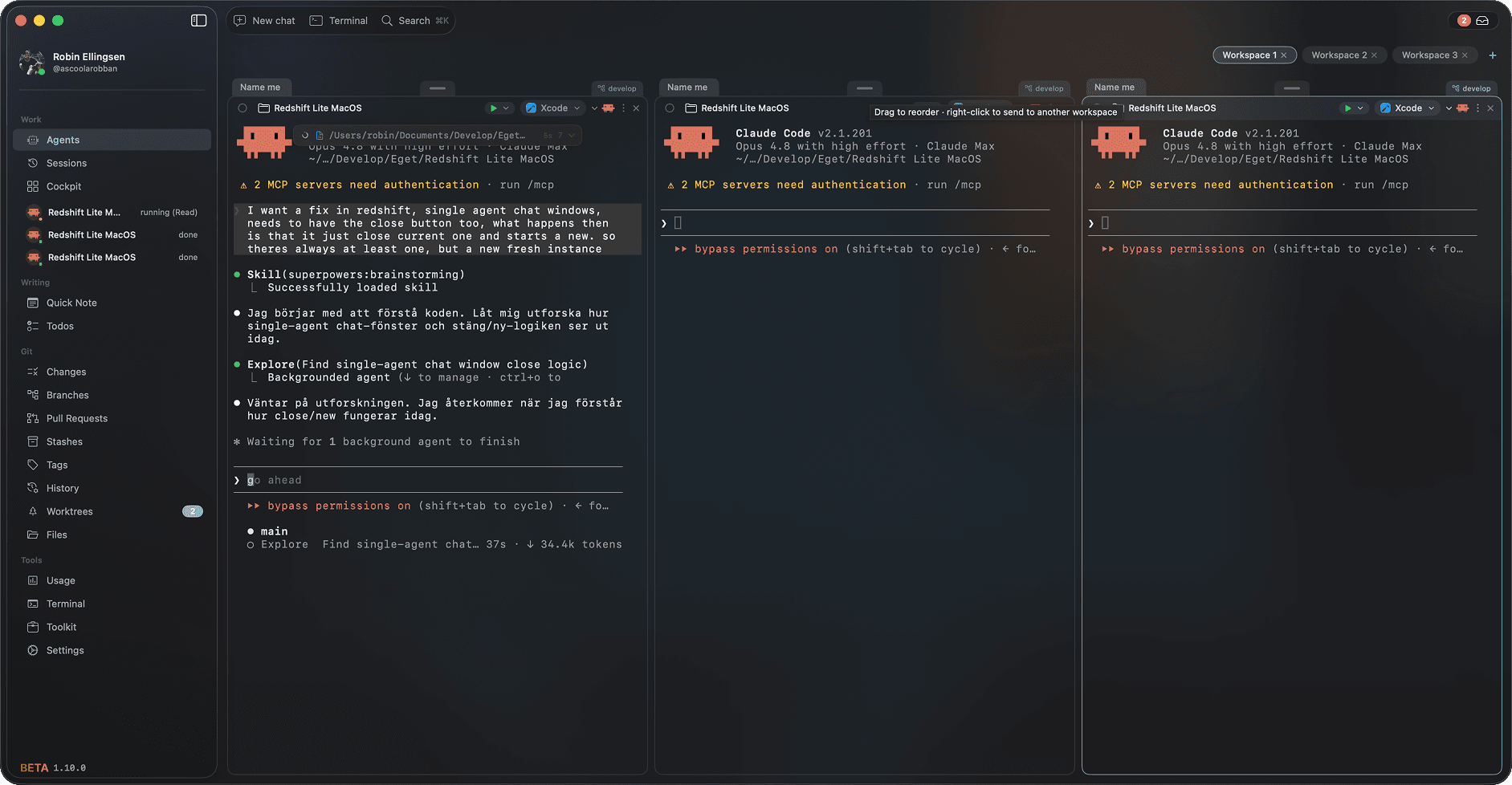Toggle the sidebar panel icon
This screenshot has width=1512, height=785.
pos(198,20)
